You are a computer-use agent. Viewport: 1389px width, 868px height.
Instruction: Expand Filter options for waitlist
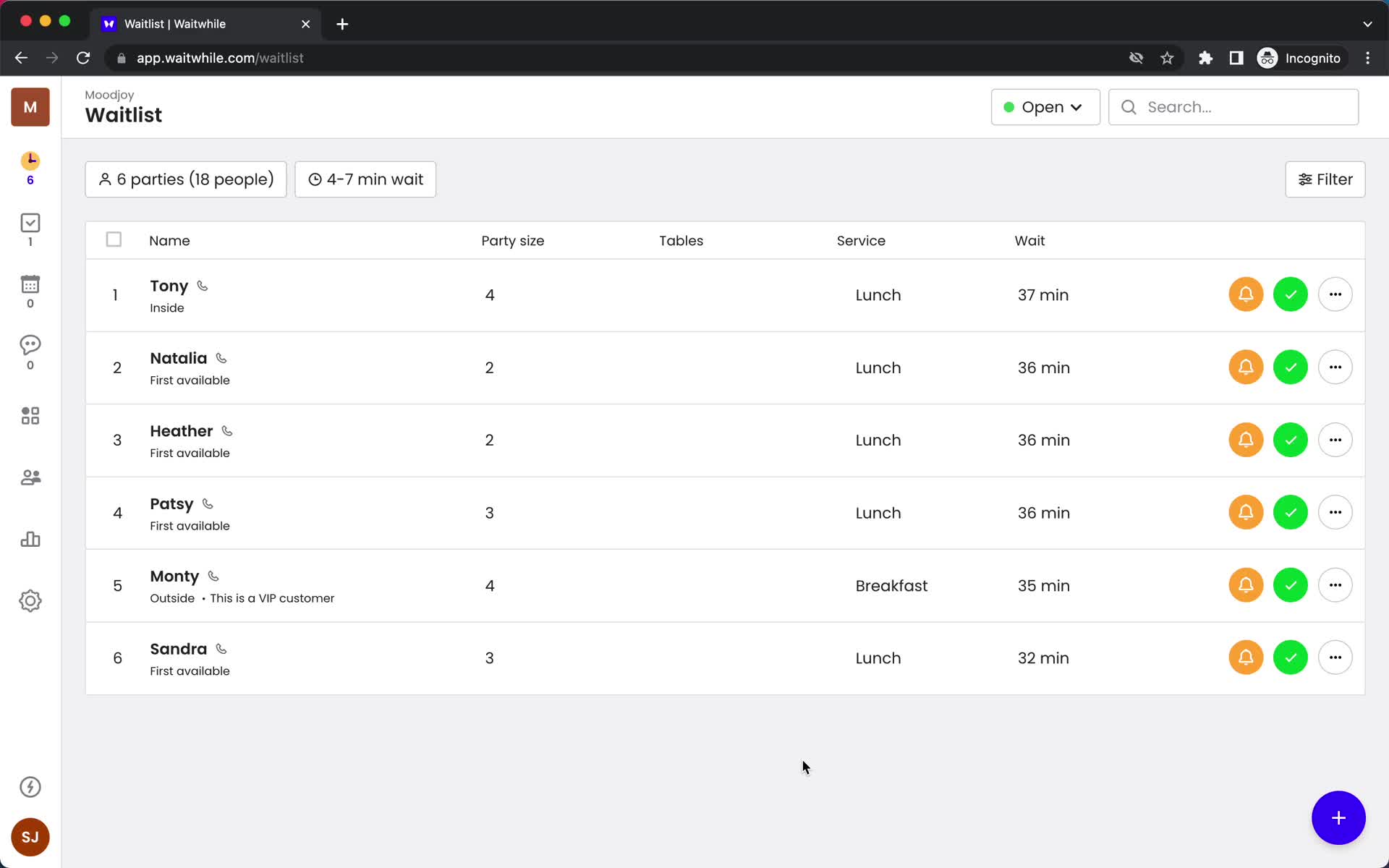pyautogui.click(x=1325, y=179)
